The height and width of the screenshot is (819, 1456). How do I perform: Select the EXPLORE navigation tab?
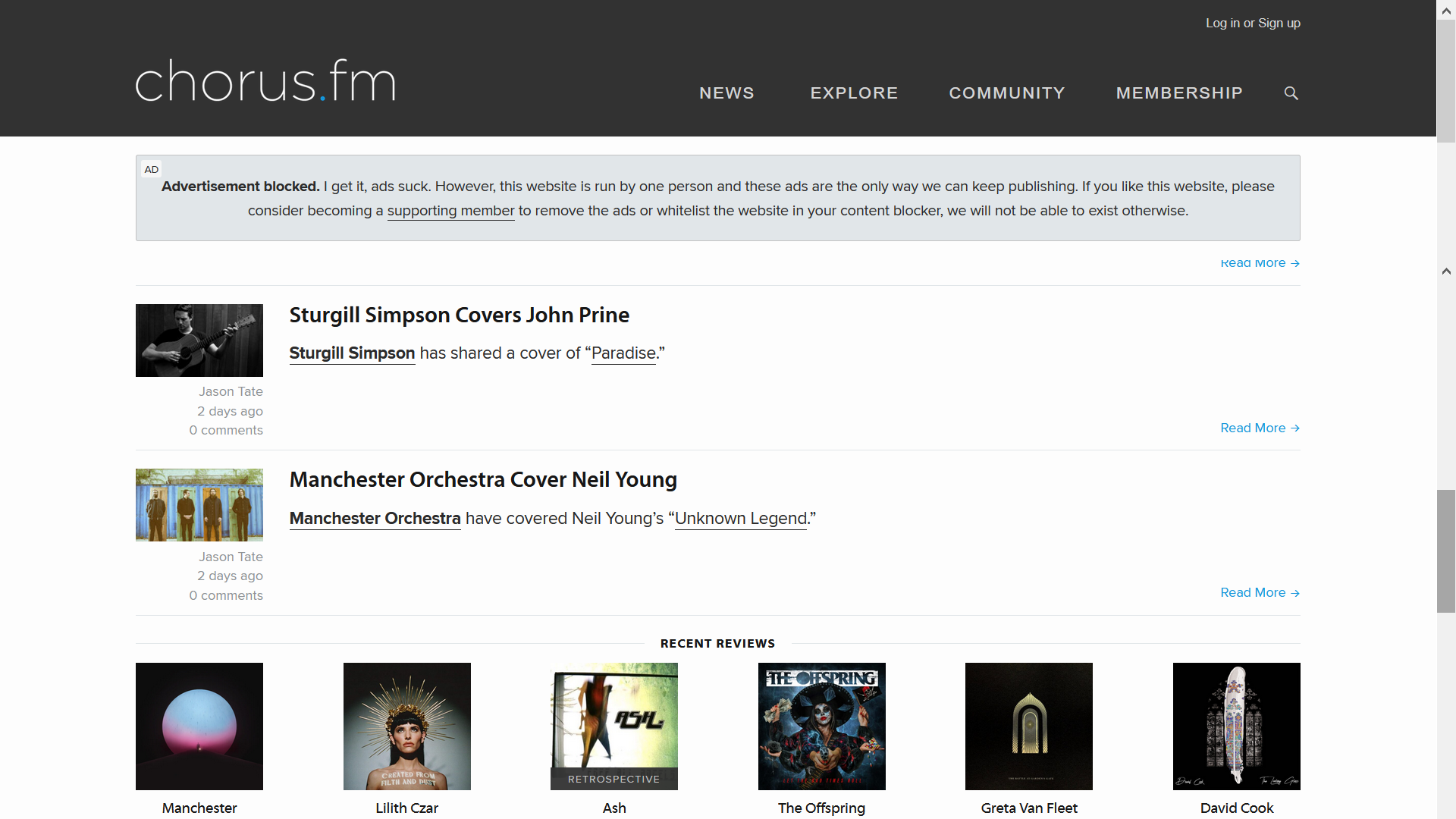[853, 92]
